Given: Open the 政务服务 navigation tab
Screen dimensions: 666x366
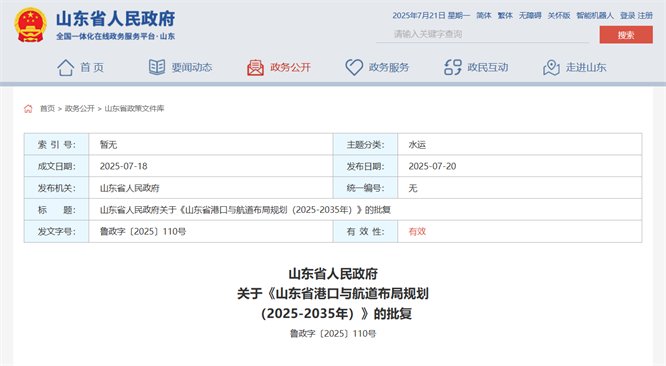Looking at the screenshot, I should point(389,68).
